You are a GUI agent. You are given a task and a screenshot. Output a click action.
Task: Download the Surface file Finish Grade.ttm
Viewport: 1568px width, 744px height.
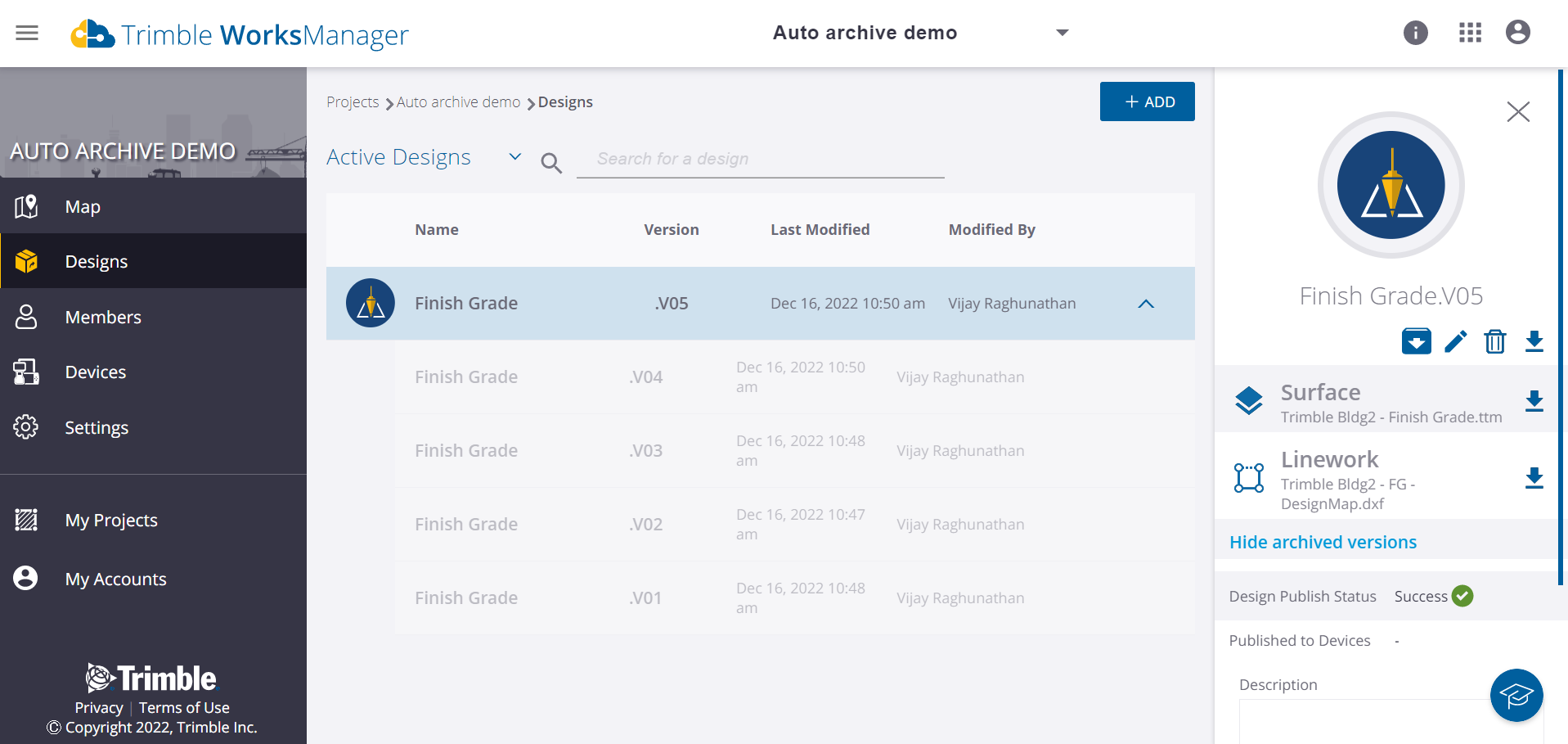(1534, 401)
